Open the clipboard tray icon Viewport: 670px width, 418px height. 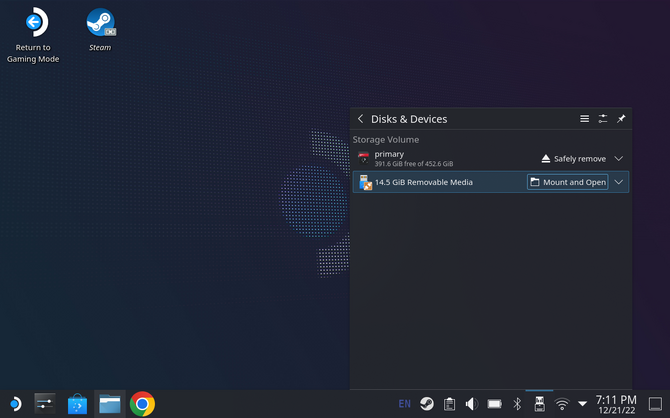pyautogui.click(x=450, y=404)
